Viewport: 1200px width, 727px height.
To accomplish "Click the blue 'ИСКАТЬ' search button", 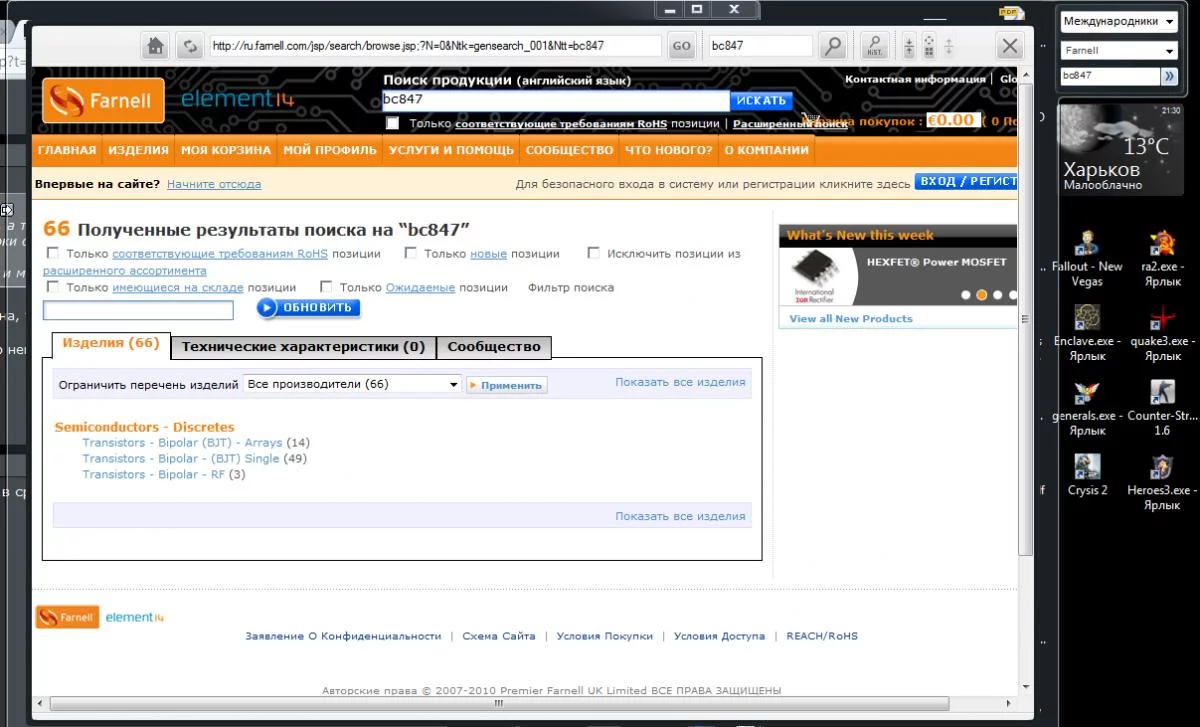I will point(761,101).
